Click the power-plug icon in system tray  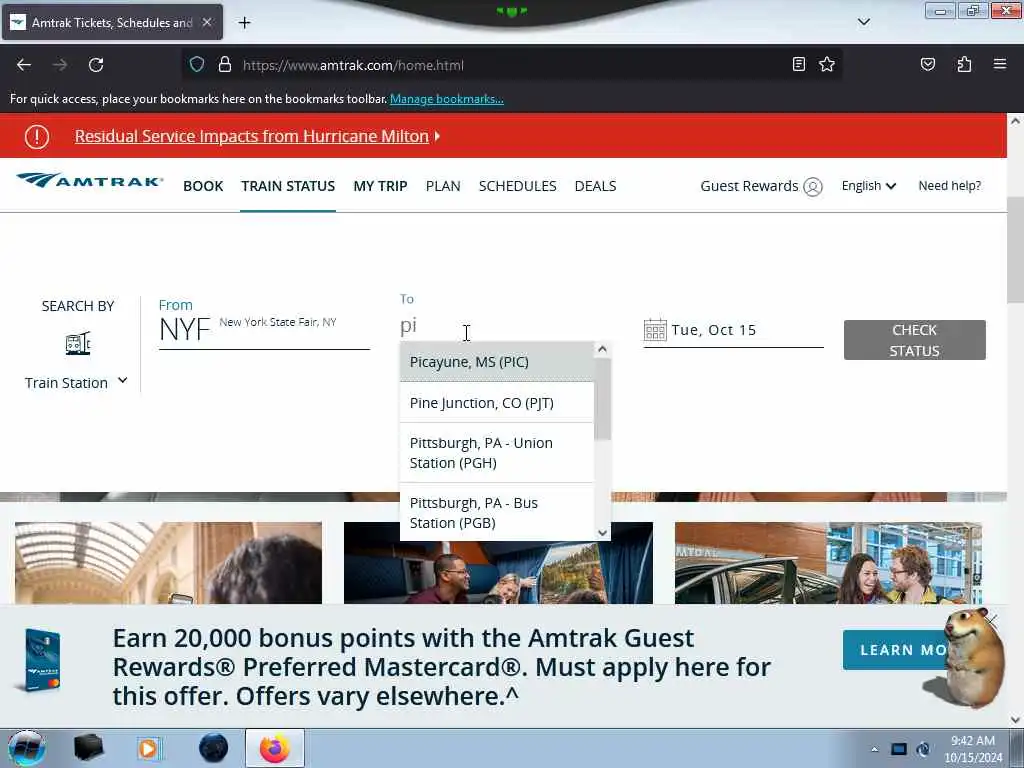point(923,749)
